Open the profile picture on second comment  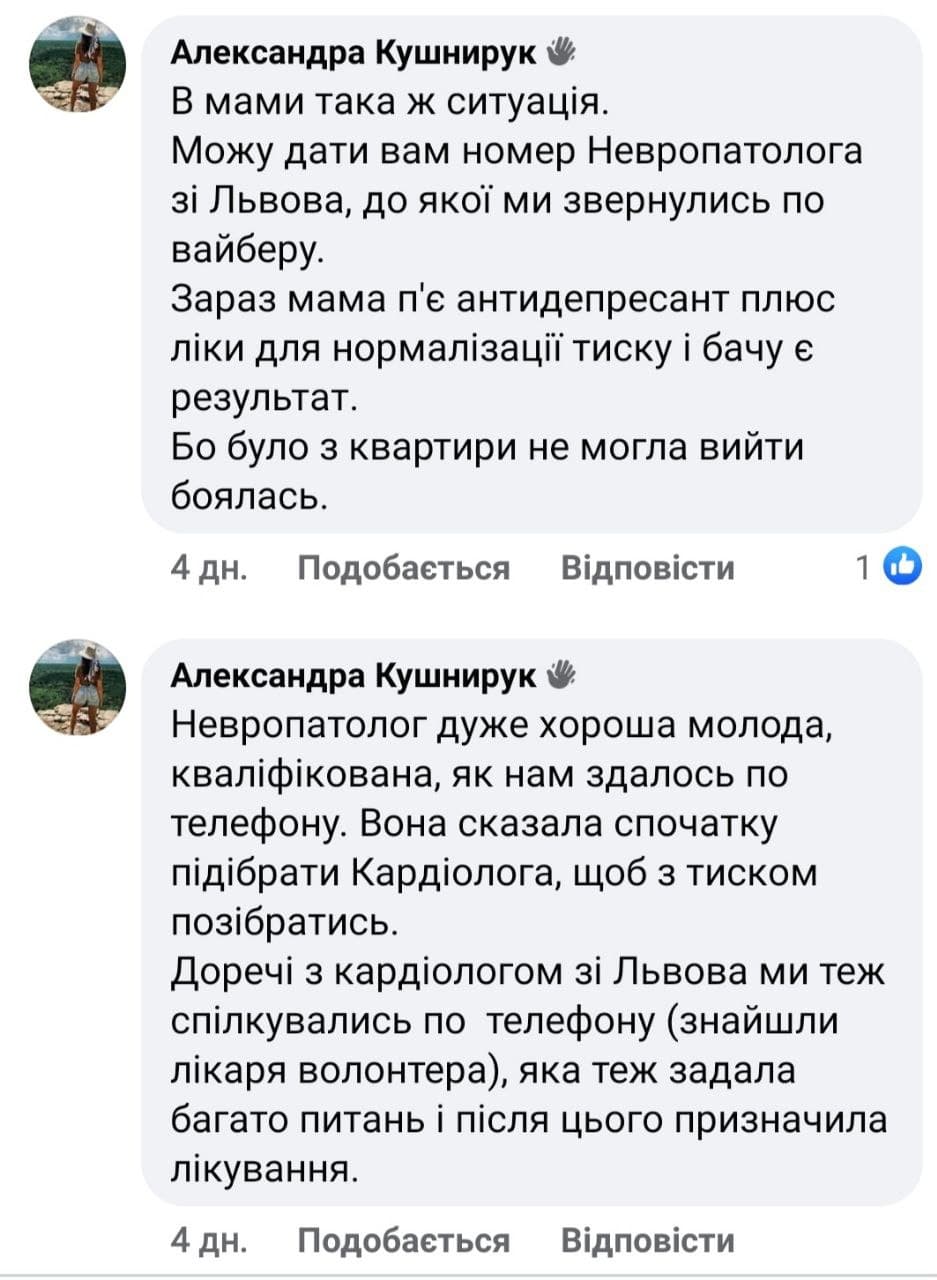(x=79, y=687)
